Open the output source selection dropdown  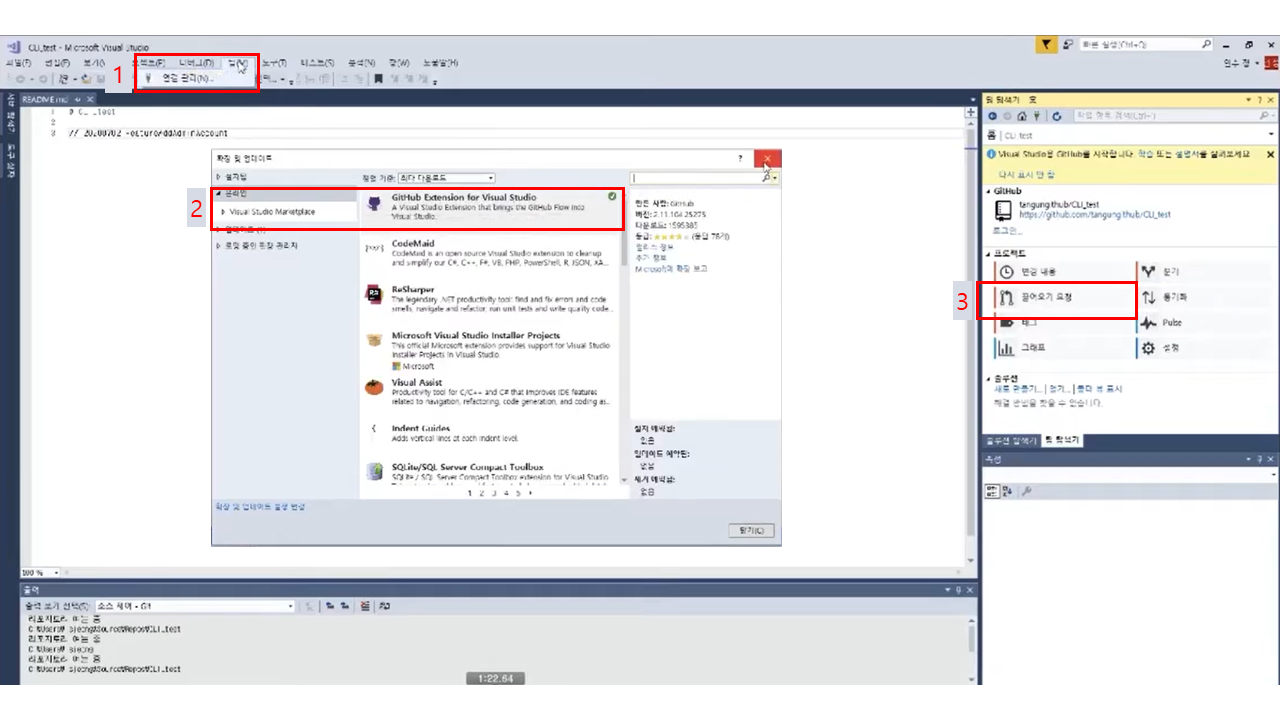pos(195,606)
